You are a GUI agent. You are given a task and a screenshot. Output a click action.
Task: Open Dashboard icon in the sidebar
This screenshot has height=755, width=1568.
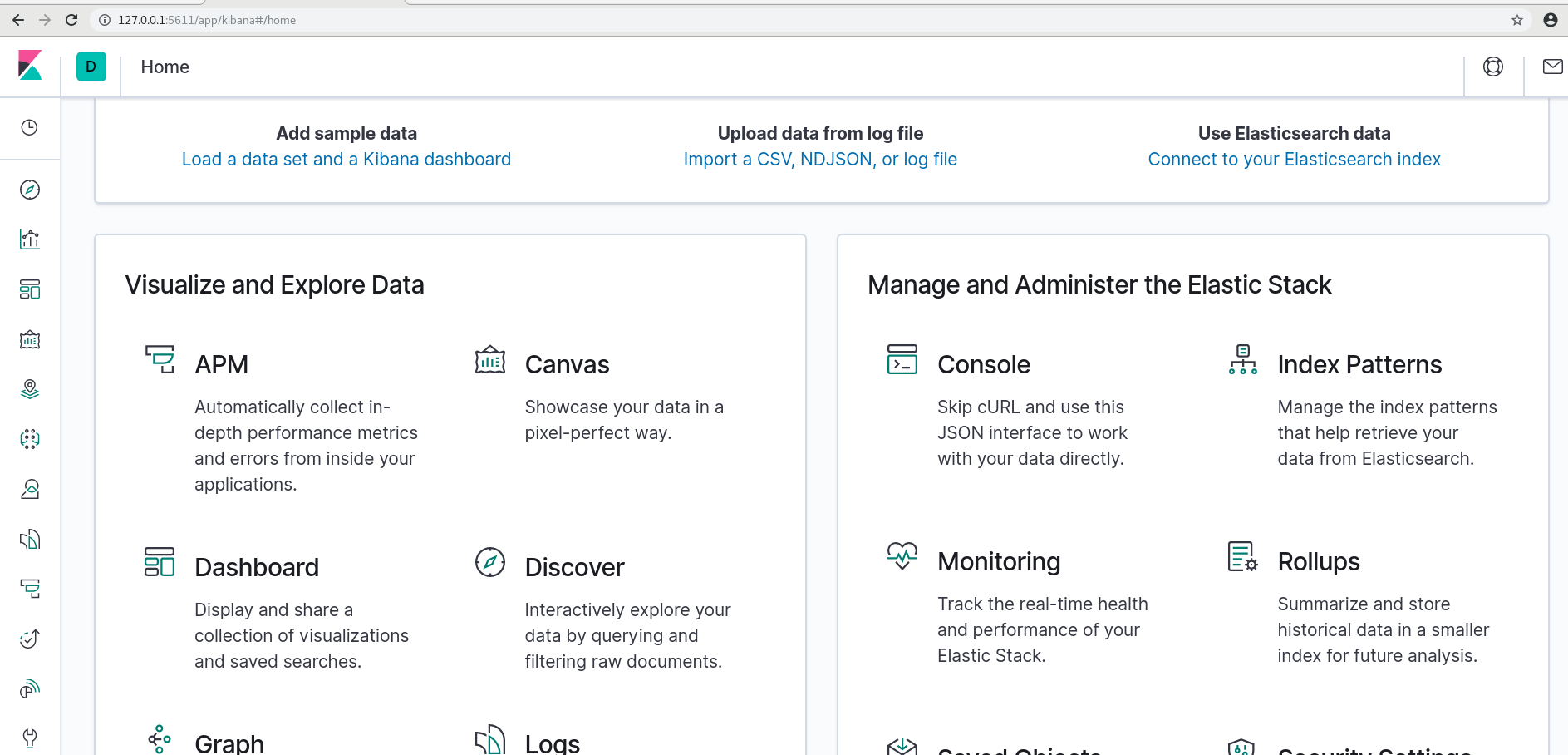(30, 289)
